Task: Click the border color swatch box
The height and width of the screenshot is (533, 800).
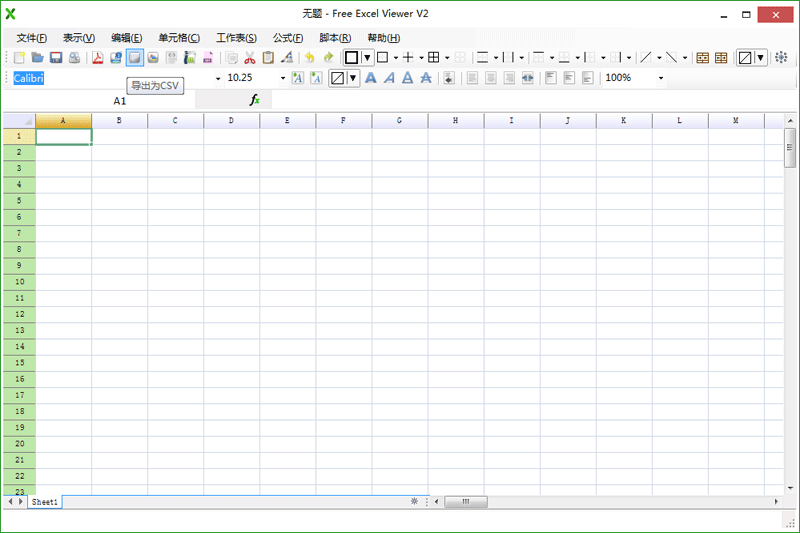Action: pos(352,58)
